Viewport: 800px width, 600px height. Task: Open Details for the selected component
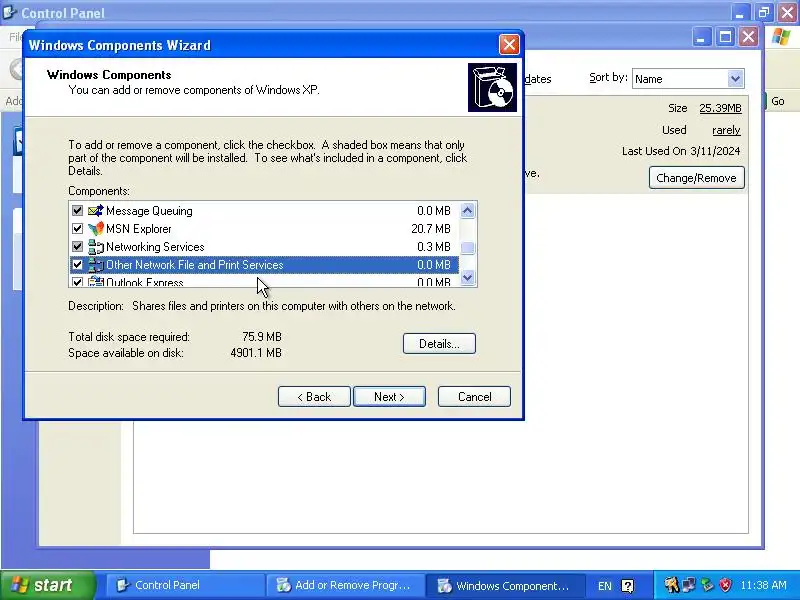tap(439, 343)
